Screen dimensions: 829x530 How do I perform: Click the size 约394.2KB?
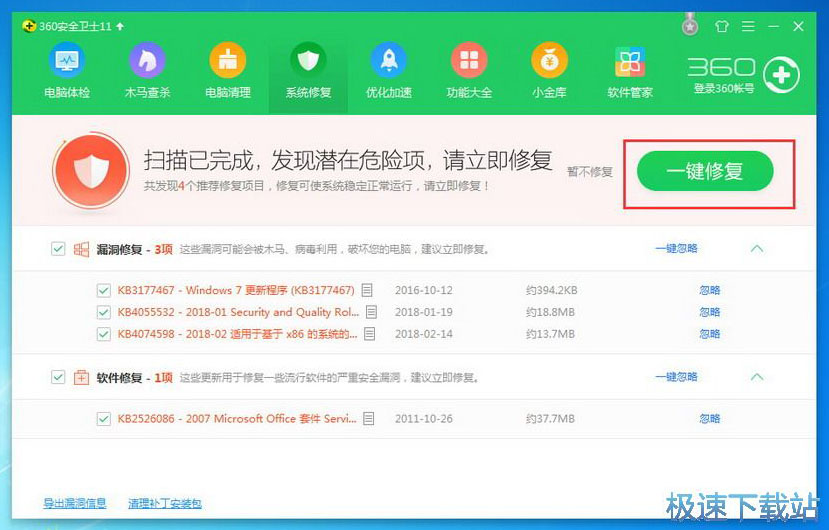pos(551,290)
